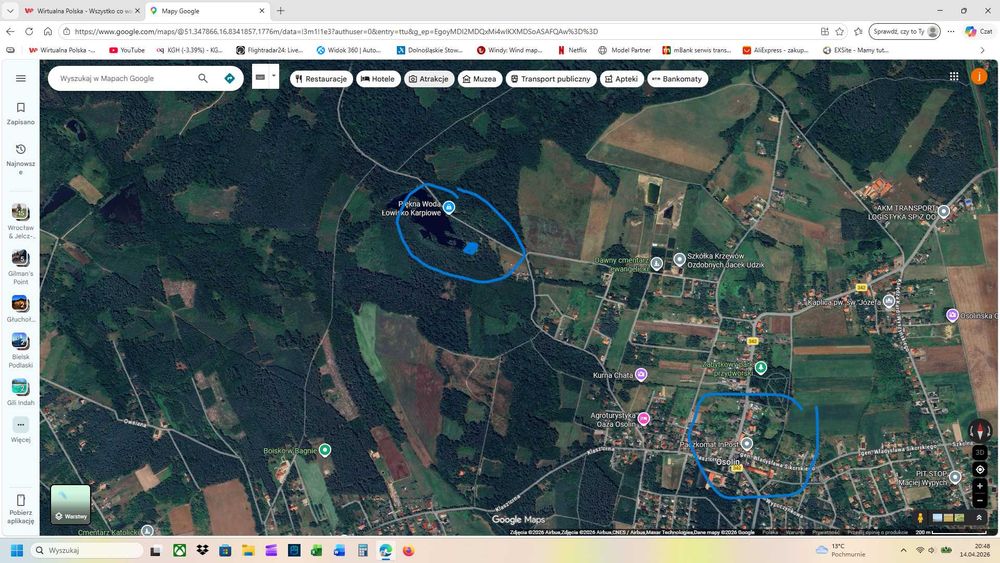The image size is (1000, 563).
Task: Filter map by Transport publiczny
Action: (550, 79)
